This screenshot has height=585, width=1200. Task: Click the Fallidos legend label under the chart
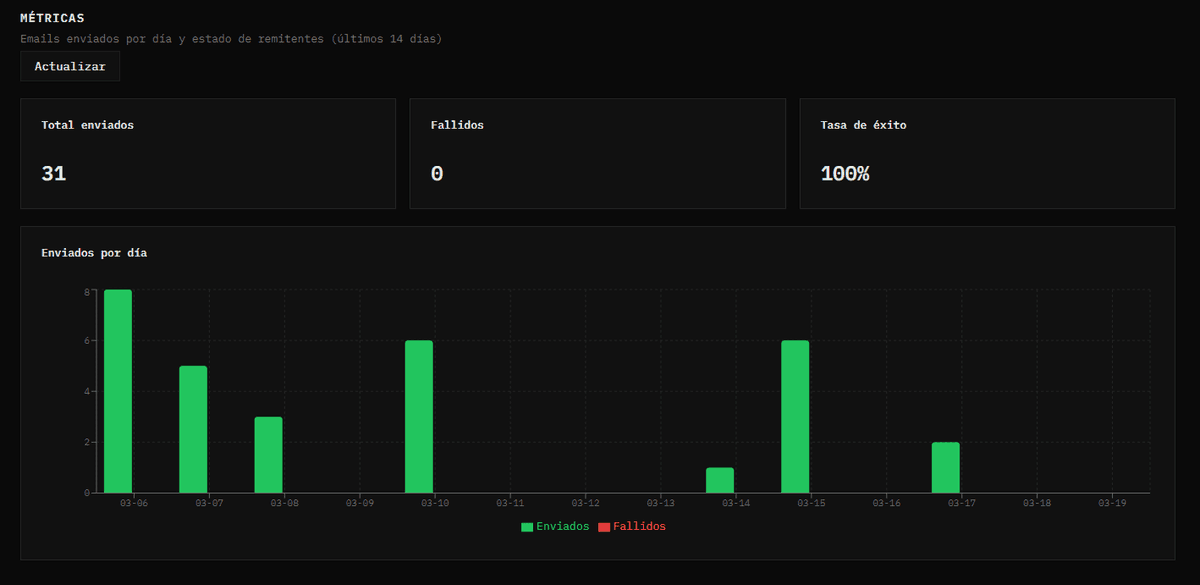click(x=639, y=527)
